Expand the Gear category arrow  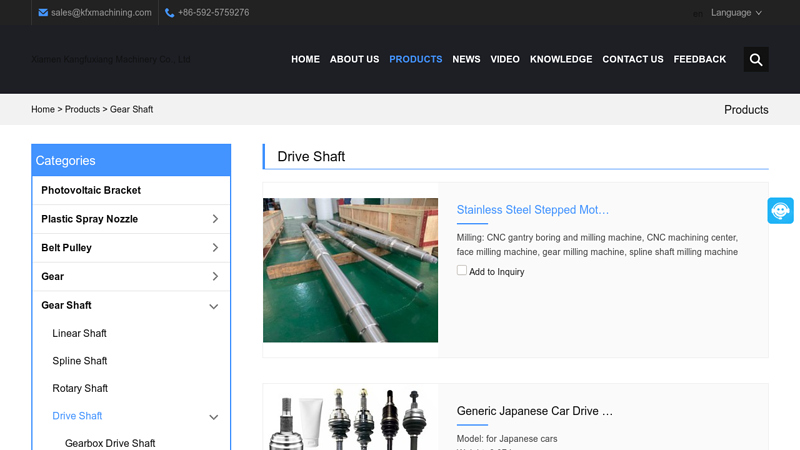[215, 276]
